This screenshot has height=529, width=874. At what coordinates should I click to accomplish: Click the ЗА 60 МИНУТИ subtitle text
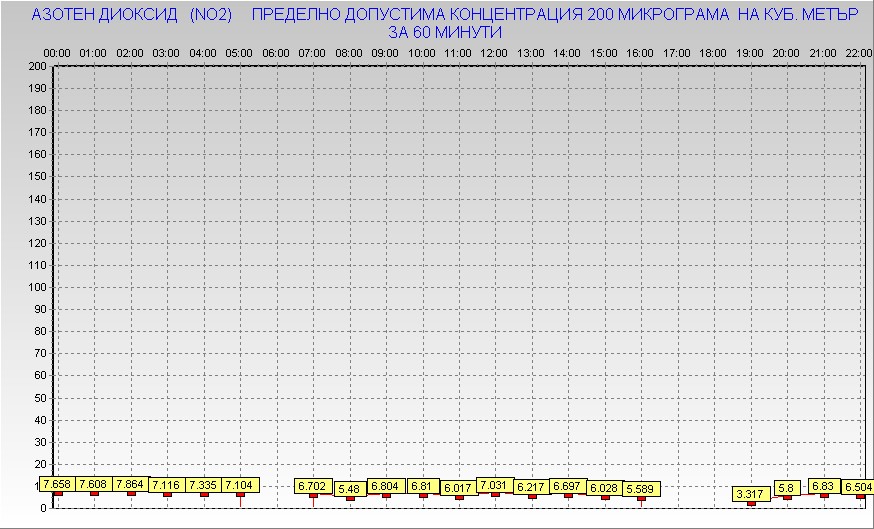pyautogui.click(x=444, y=32)
